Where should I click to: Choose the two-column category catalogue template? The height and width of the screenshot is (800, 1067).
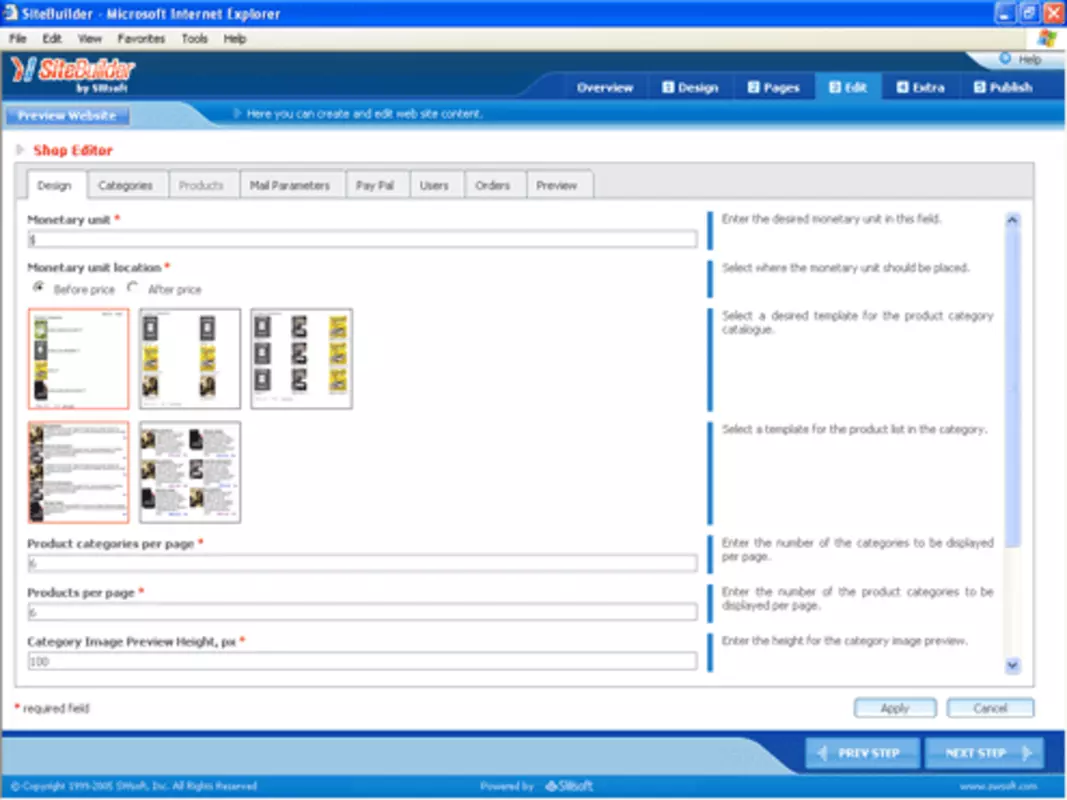point(190,359)
